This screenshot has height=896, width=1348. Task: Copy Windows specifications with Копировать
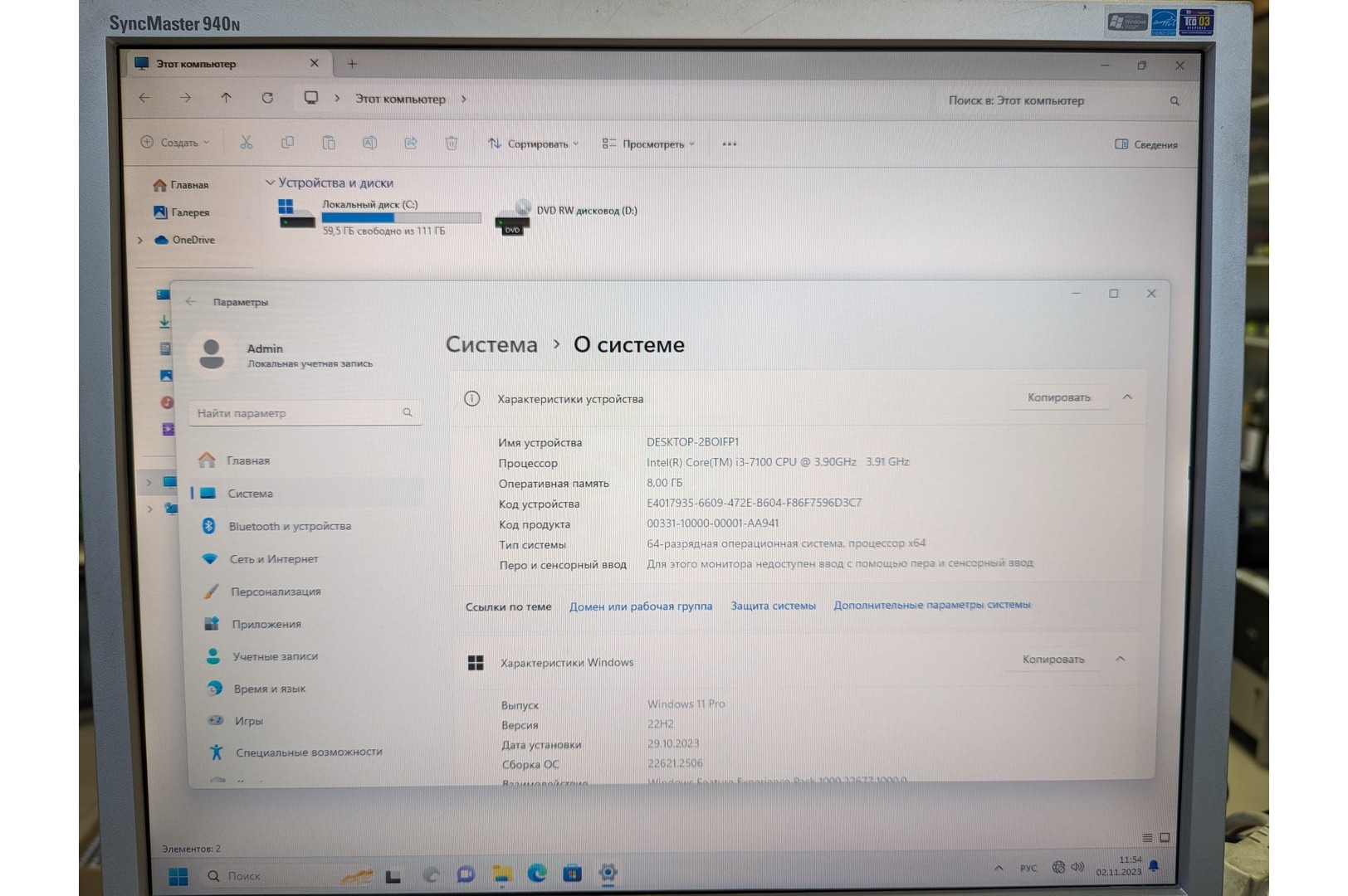point(1053,659)
